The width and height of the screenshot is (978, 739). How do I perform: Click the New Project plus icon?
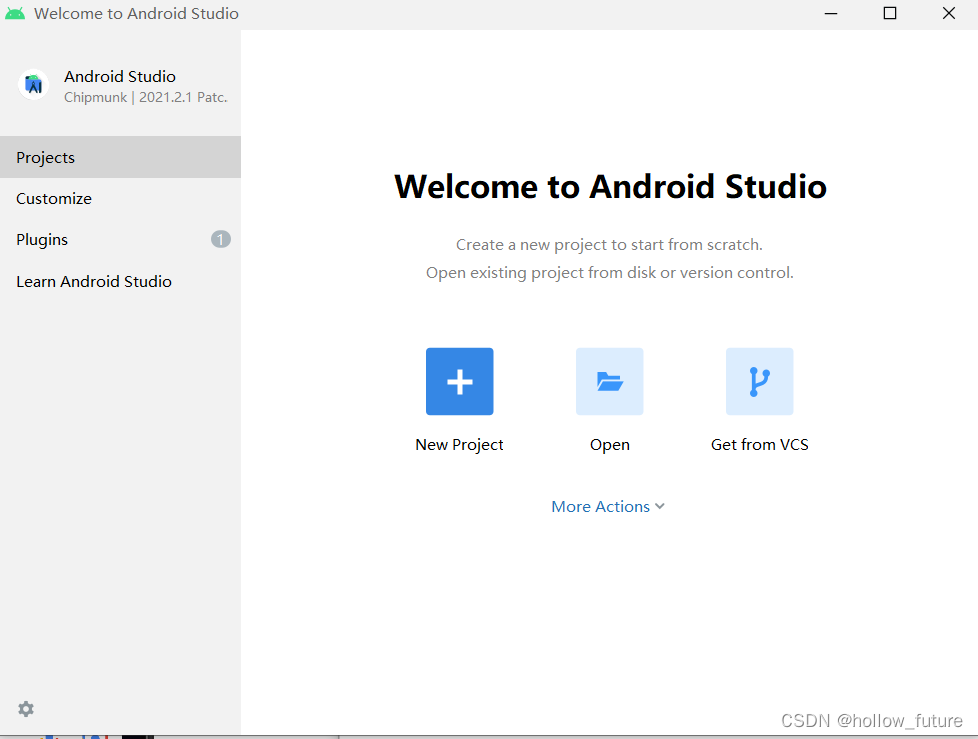[460, 382]
